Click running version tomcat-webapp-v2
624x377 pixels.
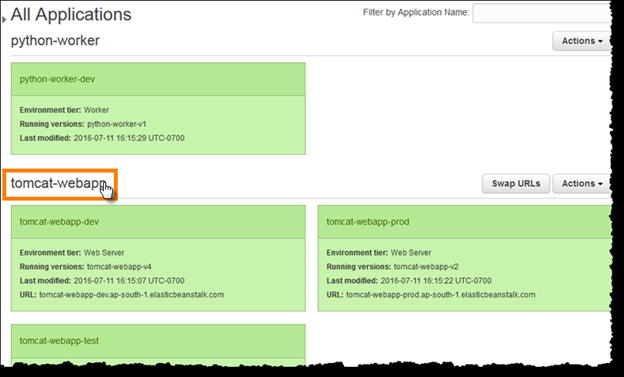pos(426,267)
